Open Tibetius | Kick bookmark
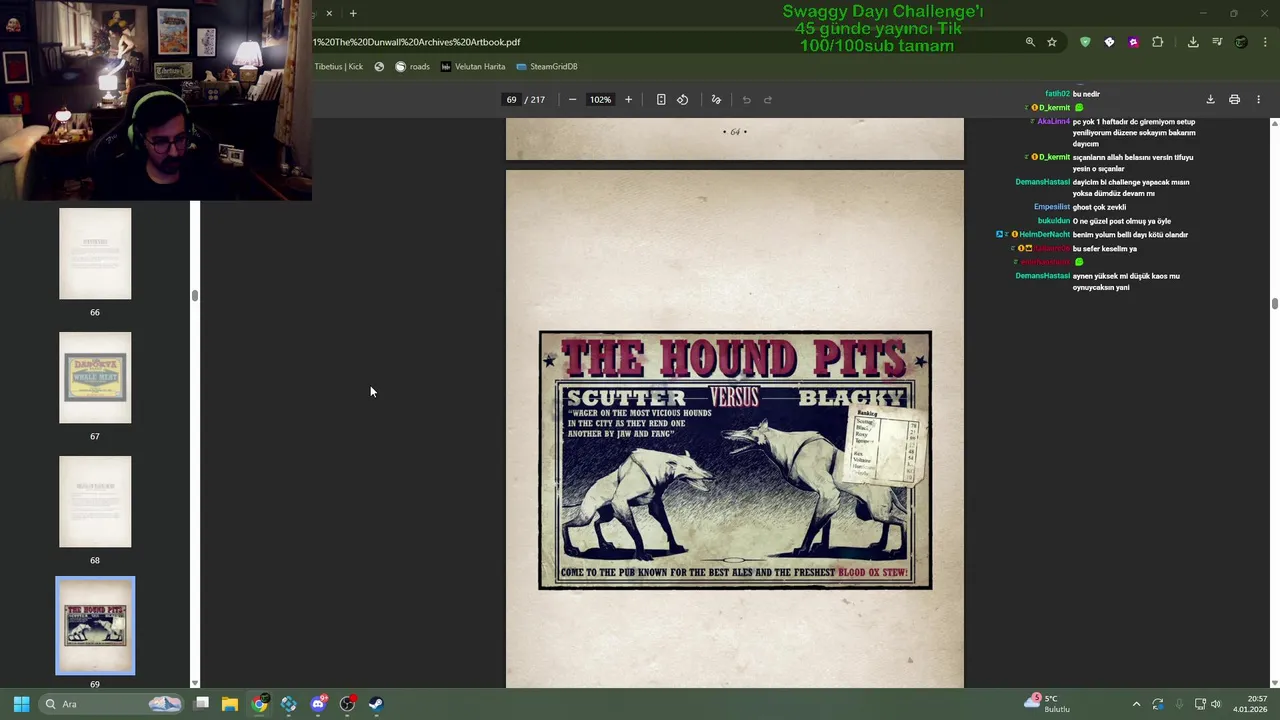1280x720 pixels. [339, 66]
